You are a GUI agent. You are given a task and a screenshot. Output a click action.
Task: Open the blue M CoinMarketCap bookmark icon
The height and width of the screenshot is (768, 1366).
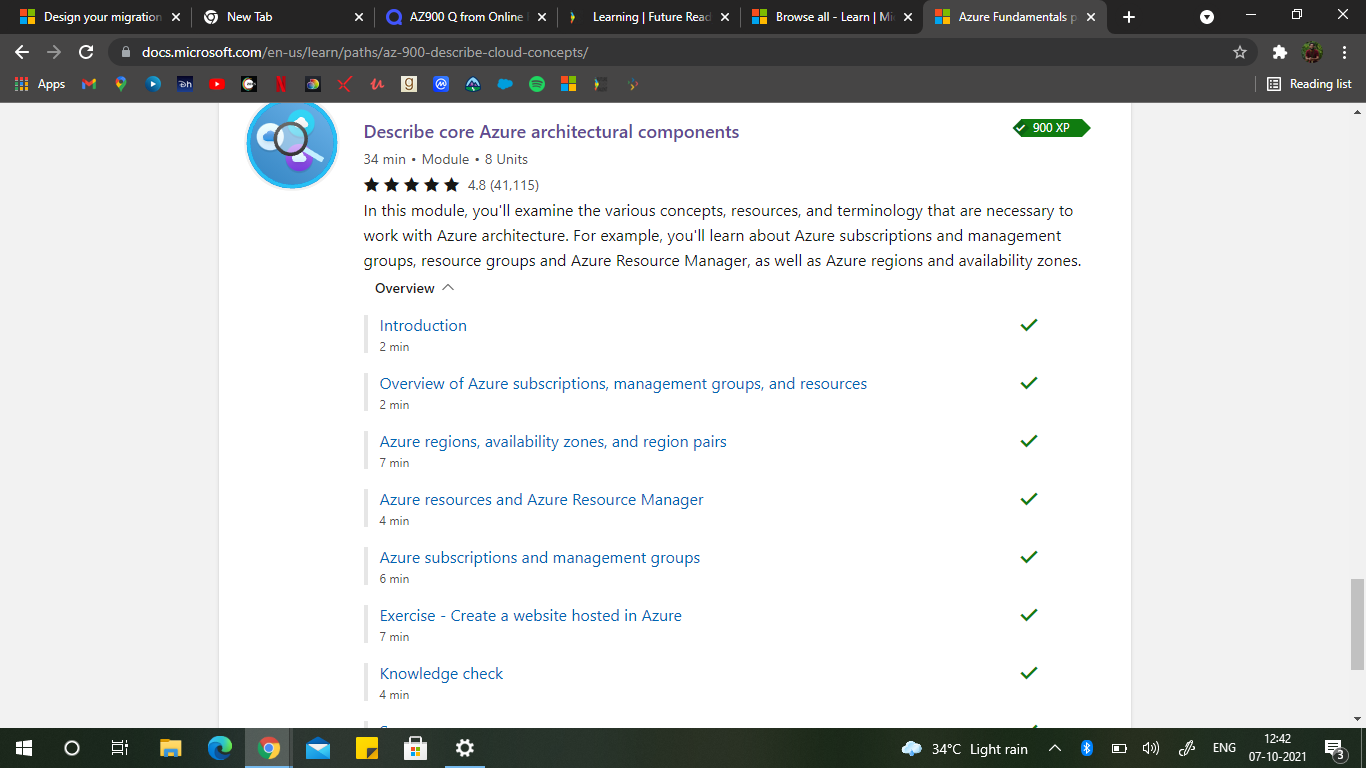(x=441, y=84)
